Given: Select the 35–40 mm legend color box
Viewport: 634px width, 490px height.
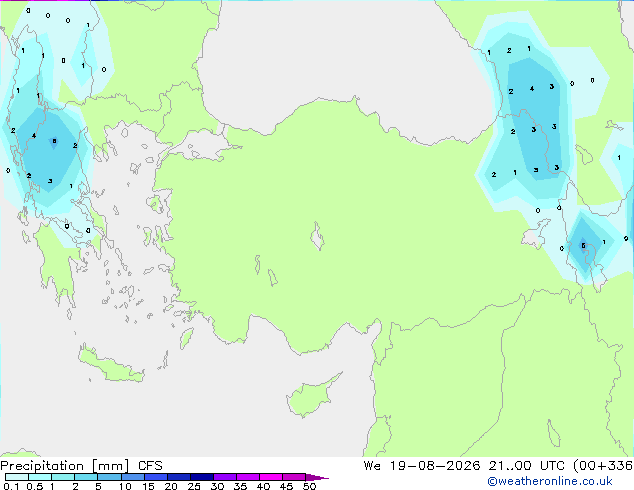Looking at the screenshot, I should point(248,477).
